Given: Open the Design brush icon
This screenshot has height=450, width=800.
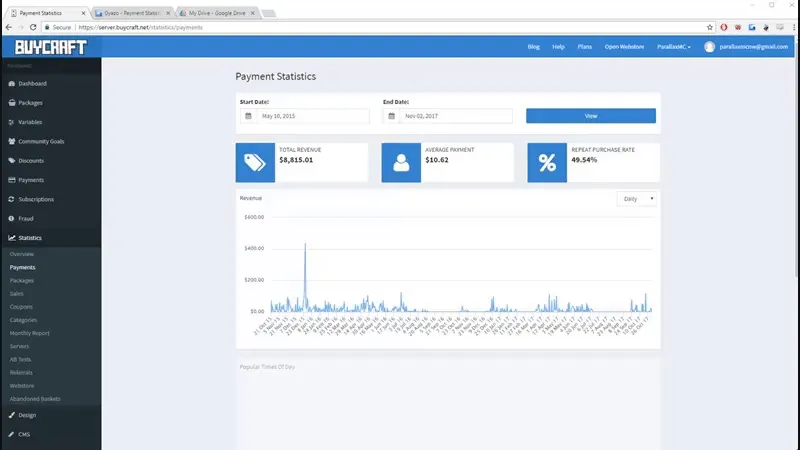Looking at the screenshot, I should [12, 415].
